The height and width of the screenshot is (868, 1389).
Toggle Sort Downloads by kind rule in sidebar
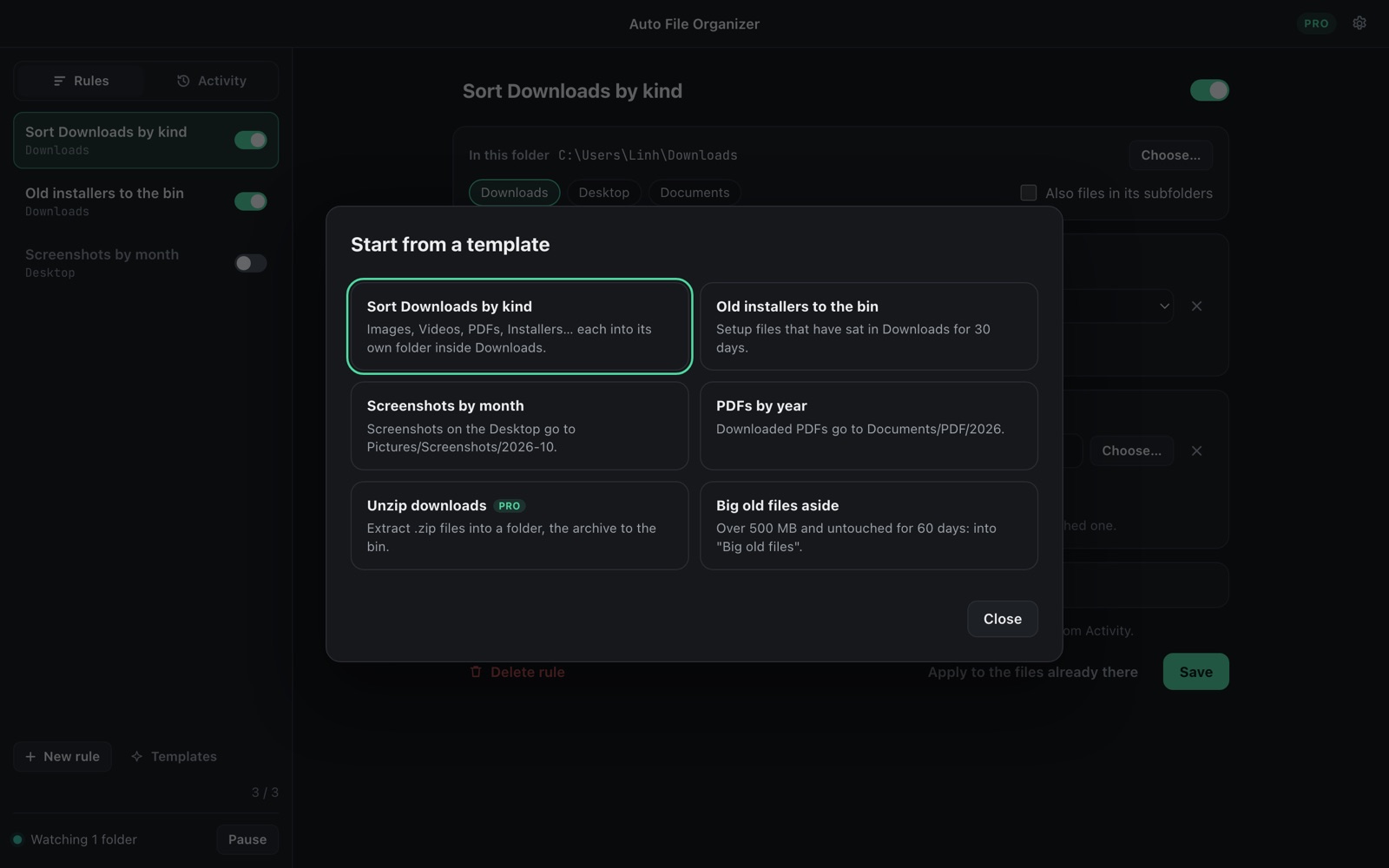tap(251, 140)
